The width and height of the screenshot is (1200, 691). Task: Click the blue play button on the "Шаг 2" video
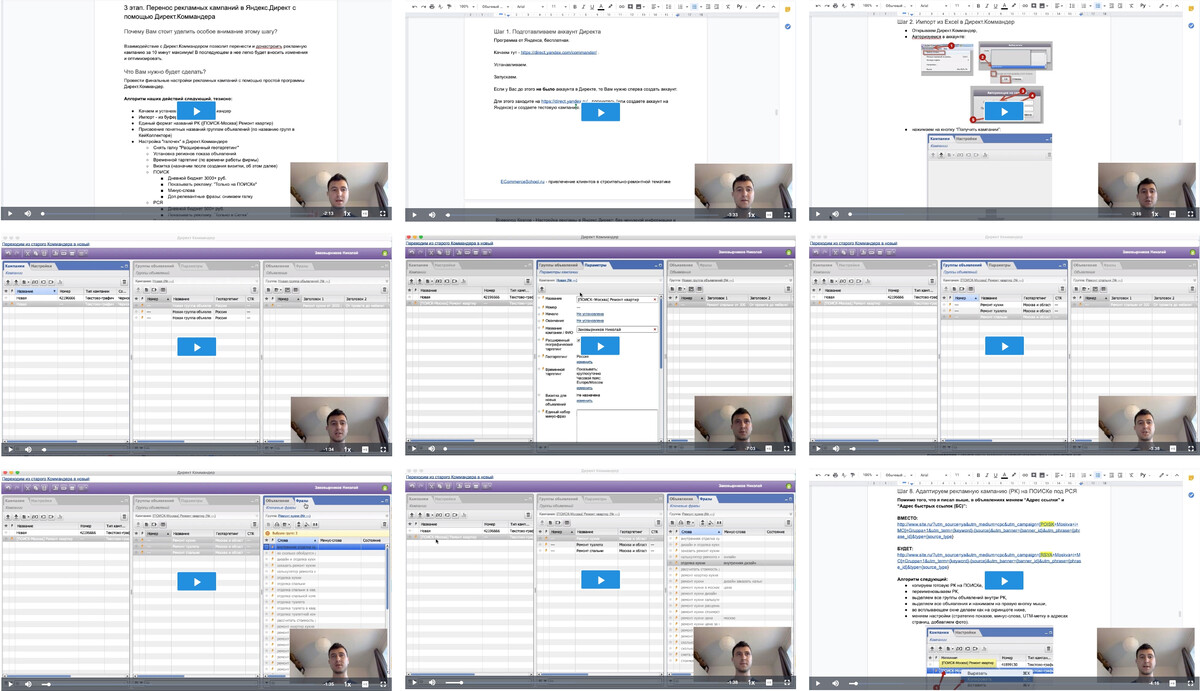point(1005,111)
